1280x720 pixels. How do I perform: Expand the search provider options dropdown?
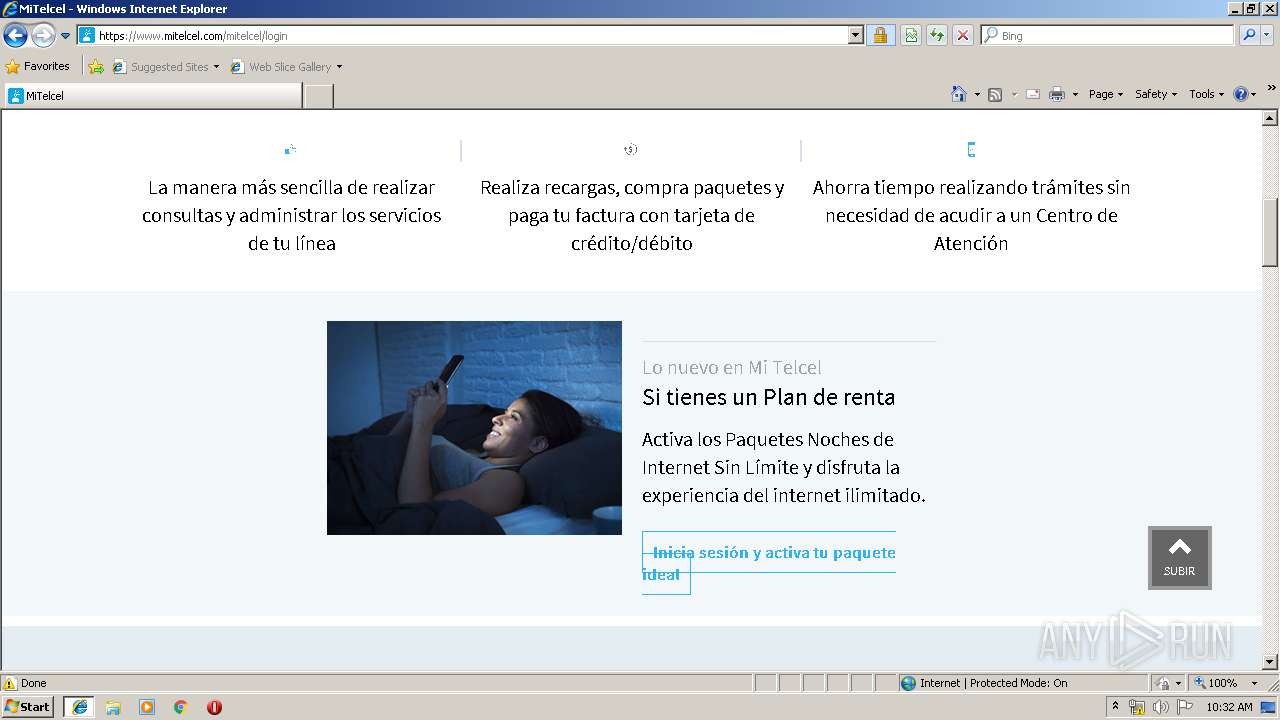click(x=1267, y=35)
